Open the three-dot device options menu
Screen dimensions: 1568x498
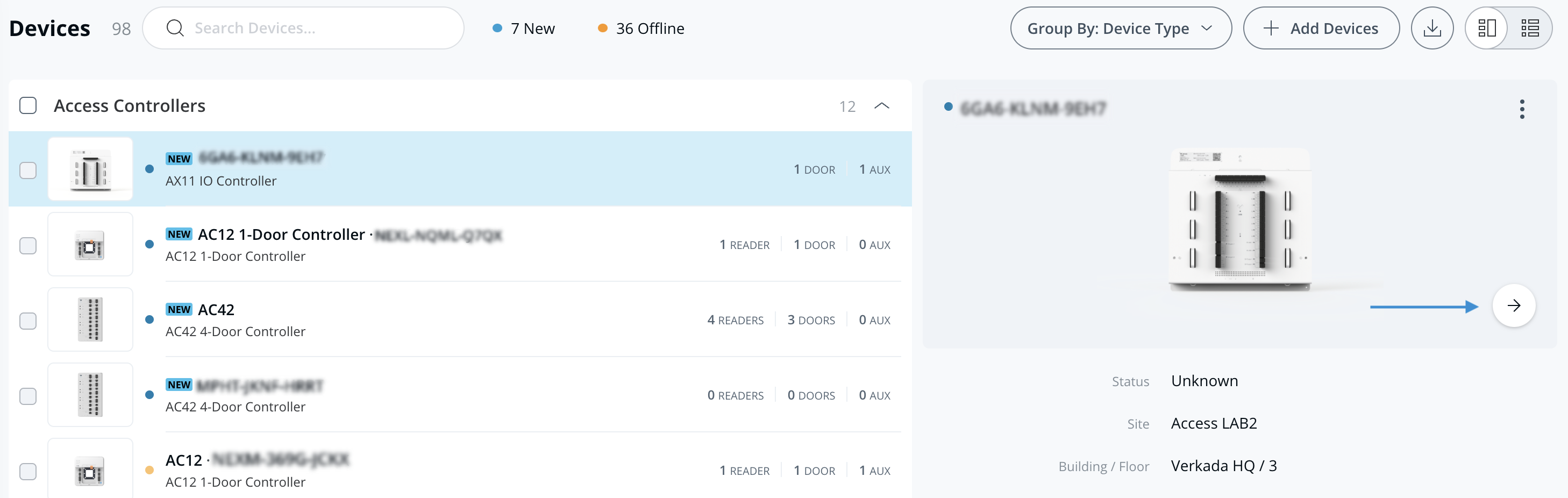click(x=1522, y=109)
